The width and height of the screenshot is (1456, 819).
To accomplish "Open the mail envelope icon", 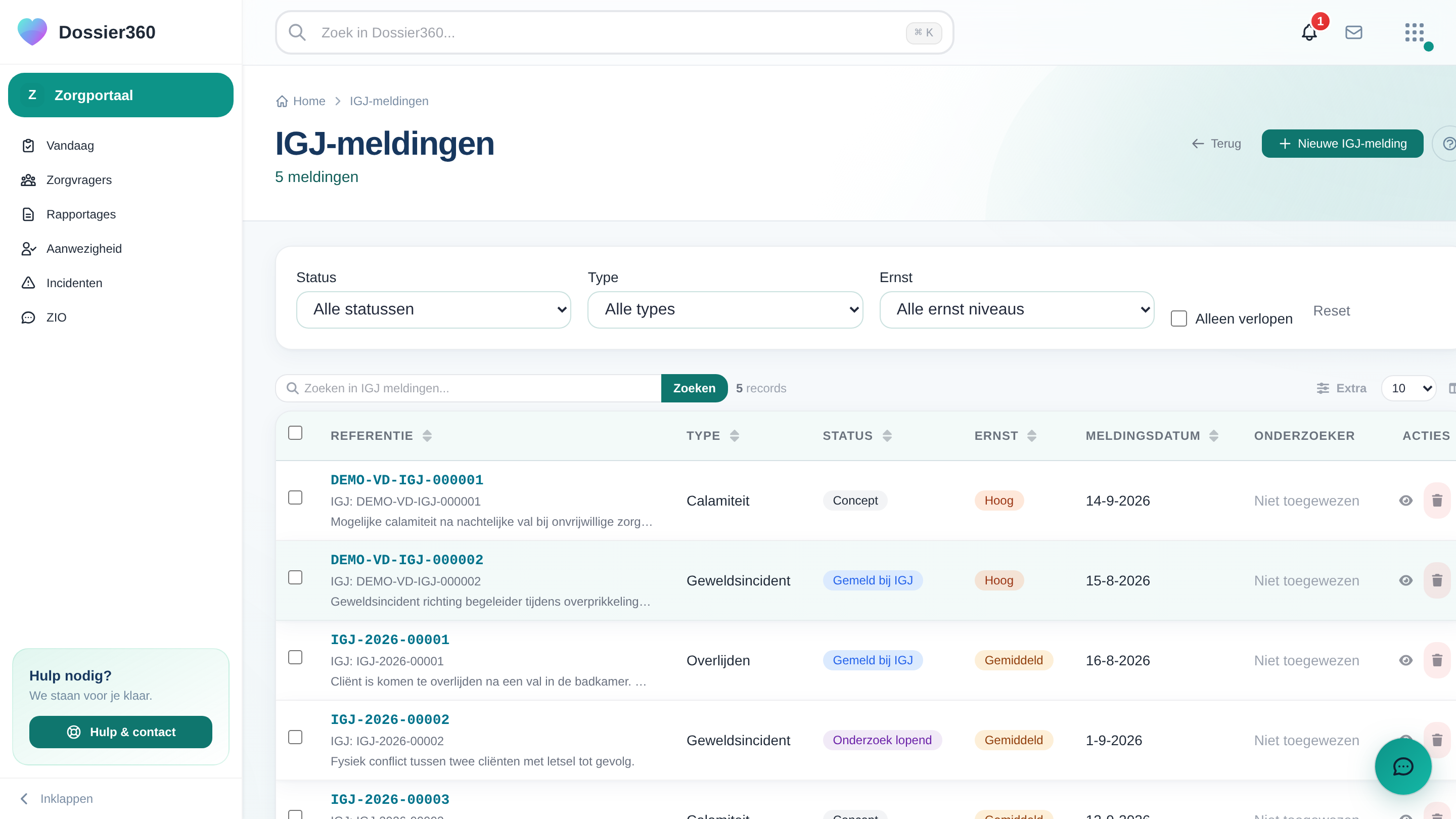I will click(1354, 33).
